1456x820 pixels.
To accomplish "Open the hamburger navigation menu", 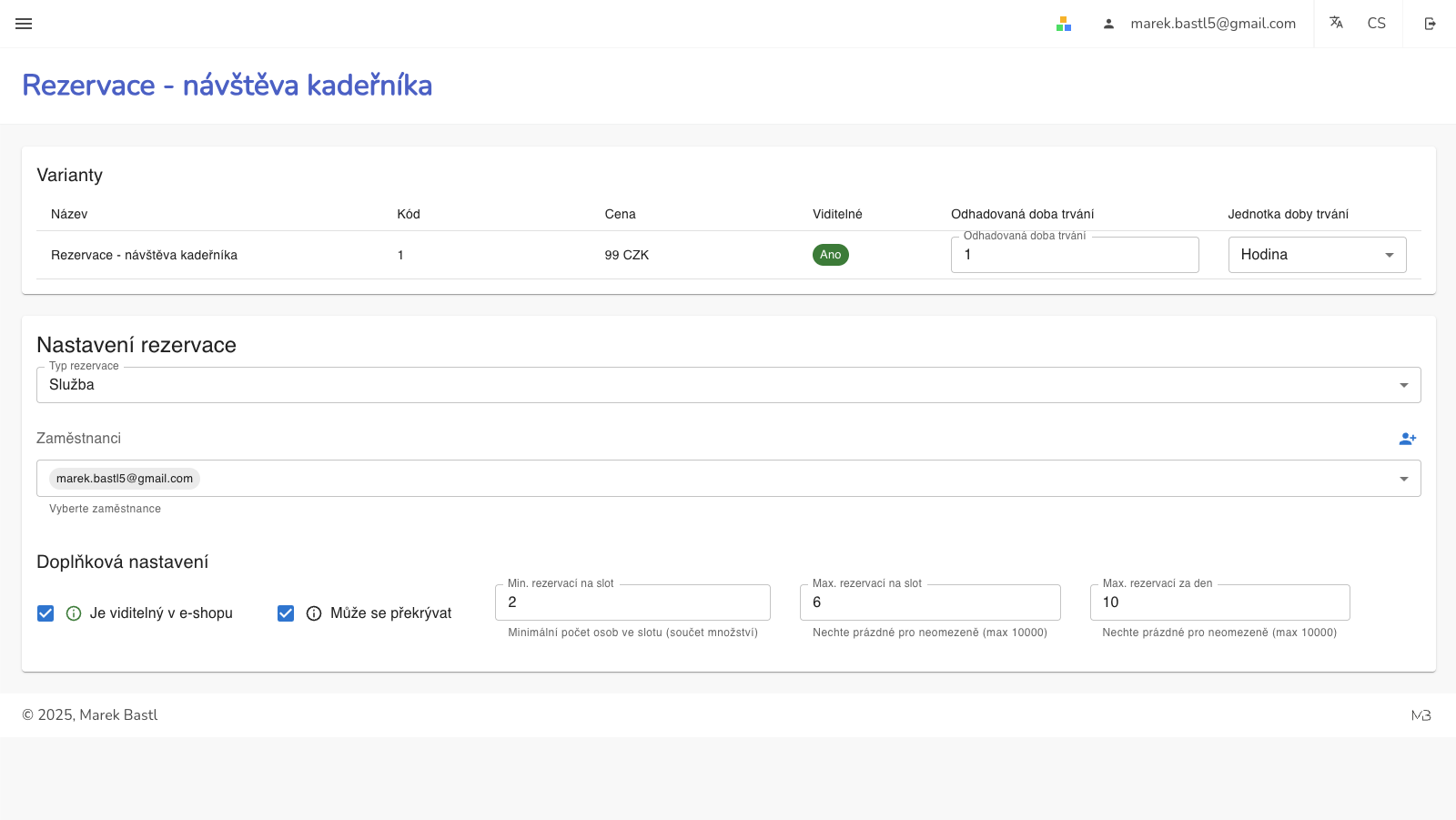I will pos(24,24).
